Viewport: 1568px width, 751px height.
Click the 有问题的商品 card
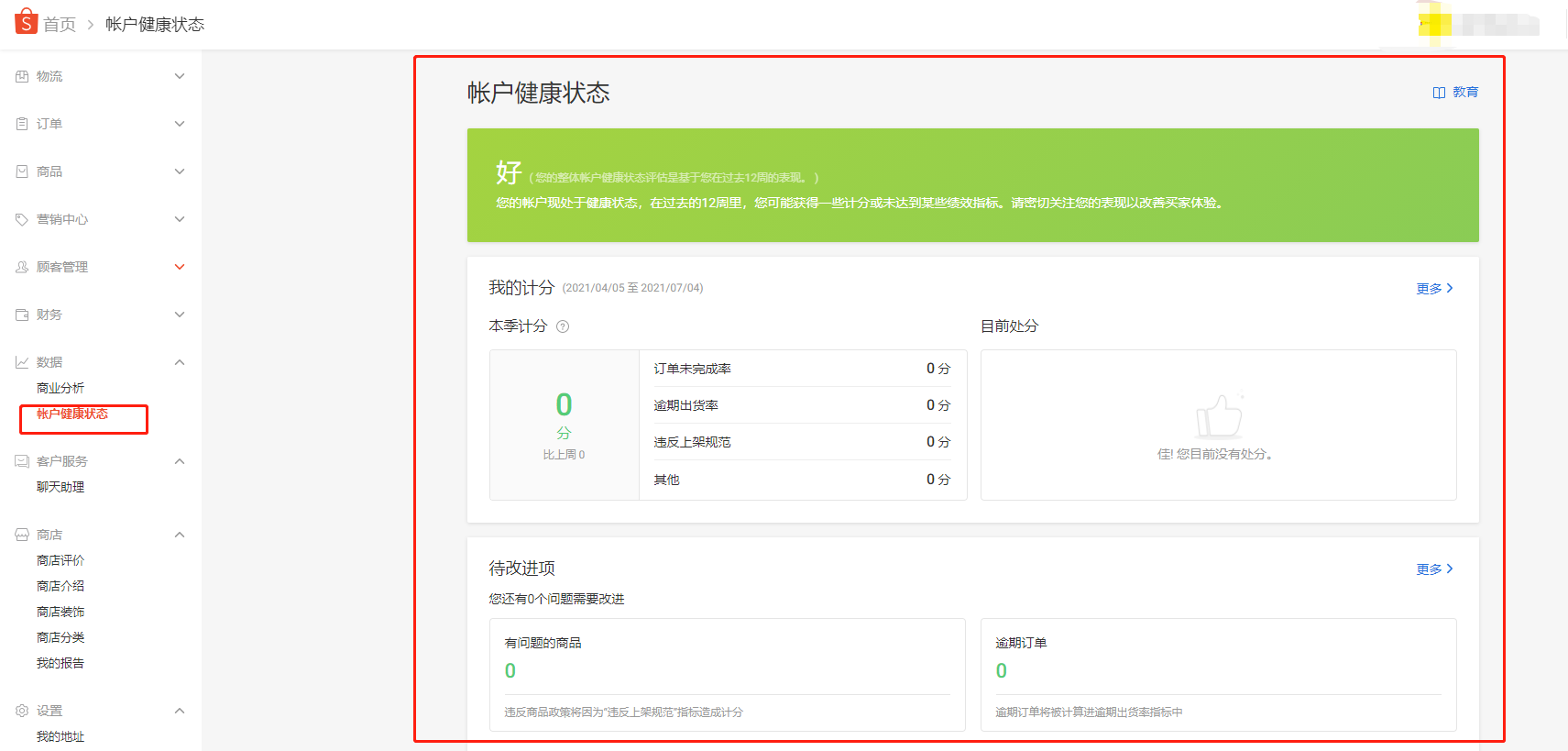pos(728,675)
